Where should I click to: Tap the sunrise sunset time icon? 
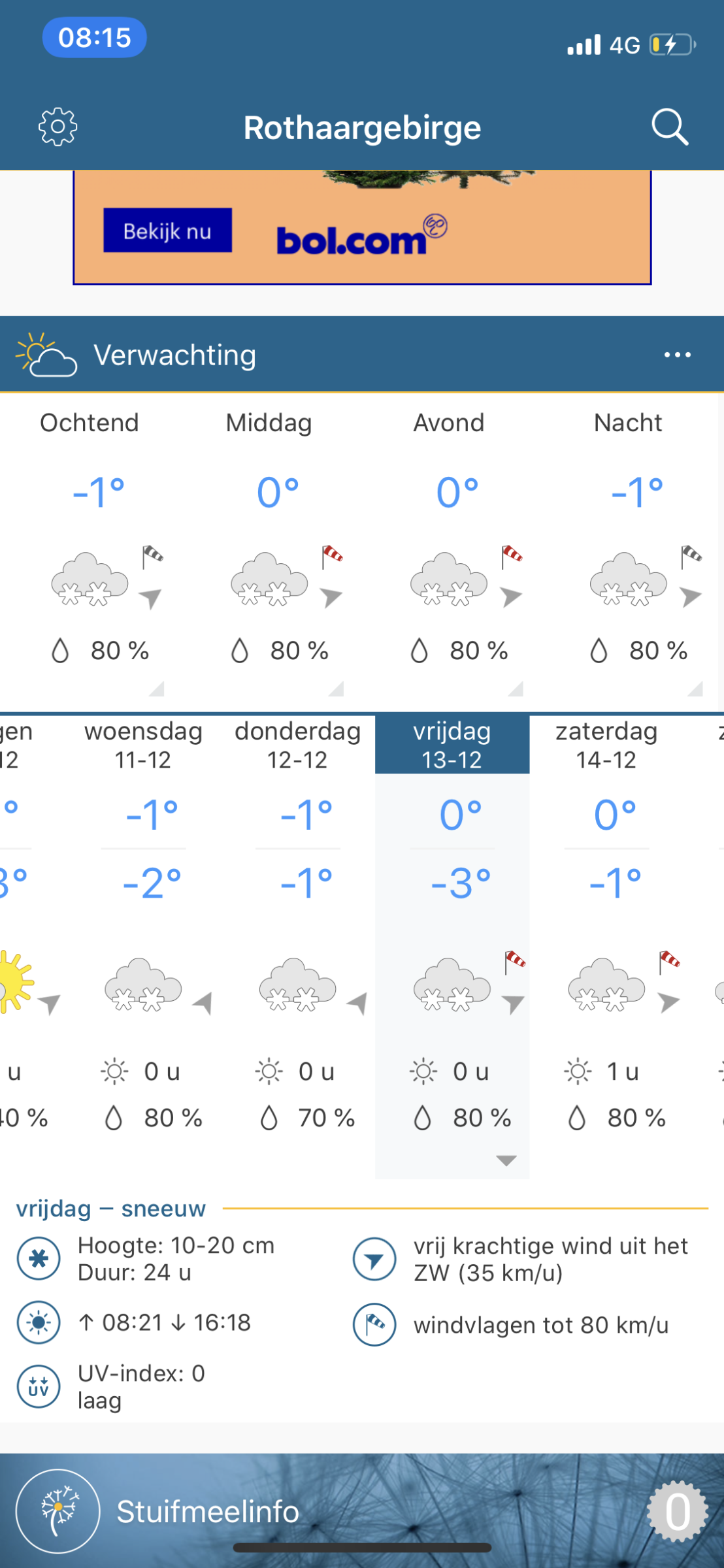pyautogui.click(x=39, y=1323)
